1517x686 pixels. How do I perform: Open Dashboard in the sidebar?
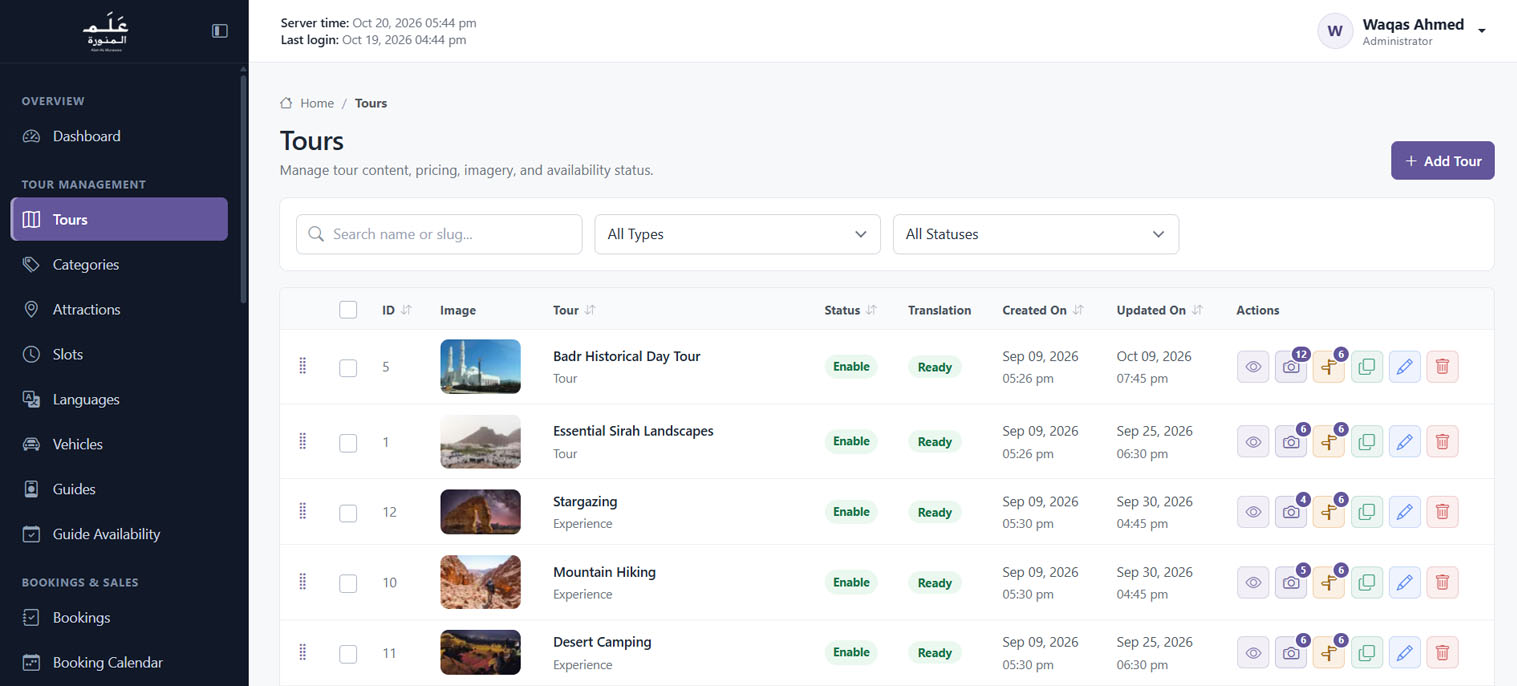[x=119, y=136]
